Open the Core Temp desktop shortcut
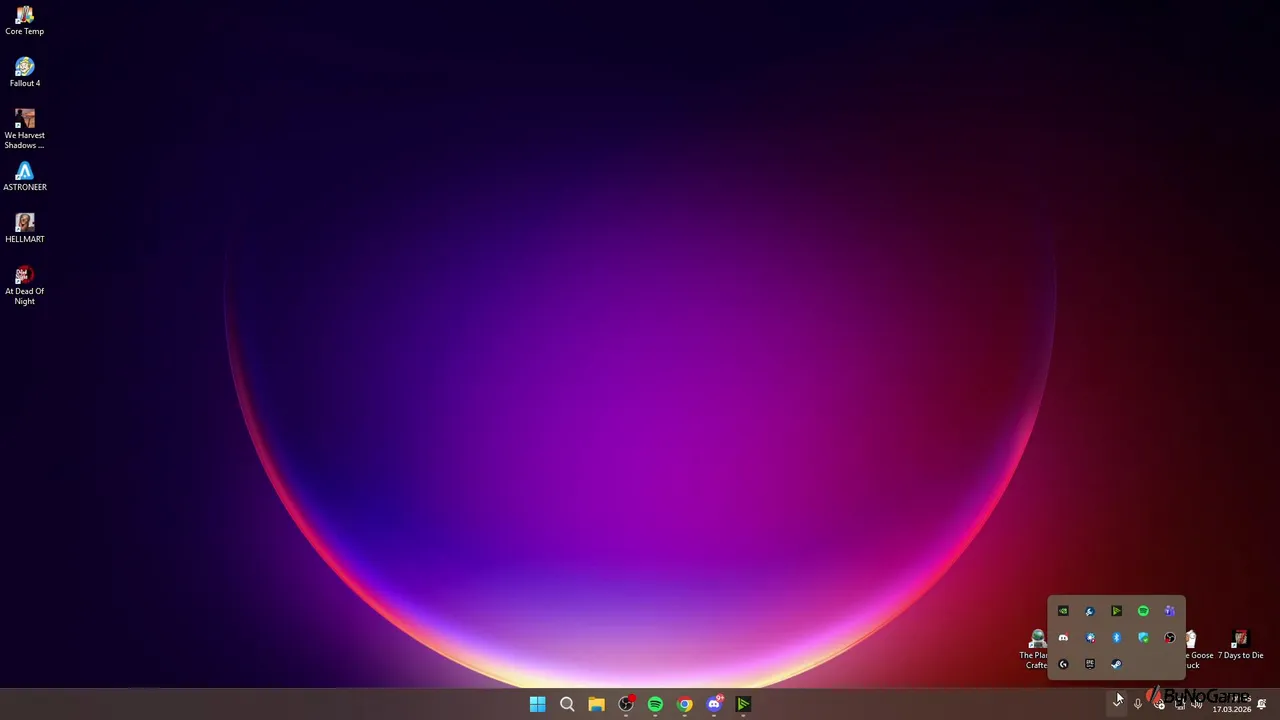 [24, 20]
